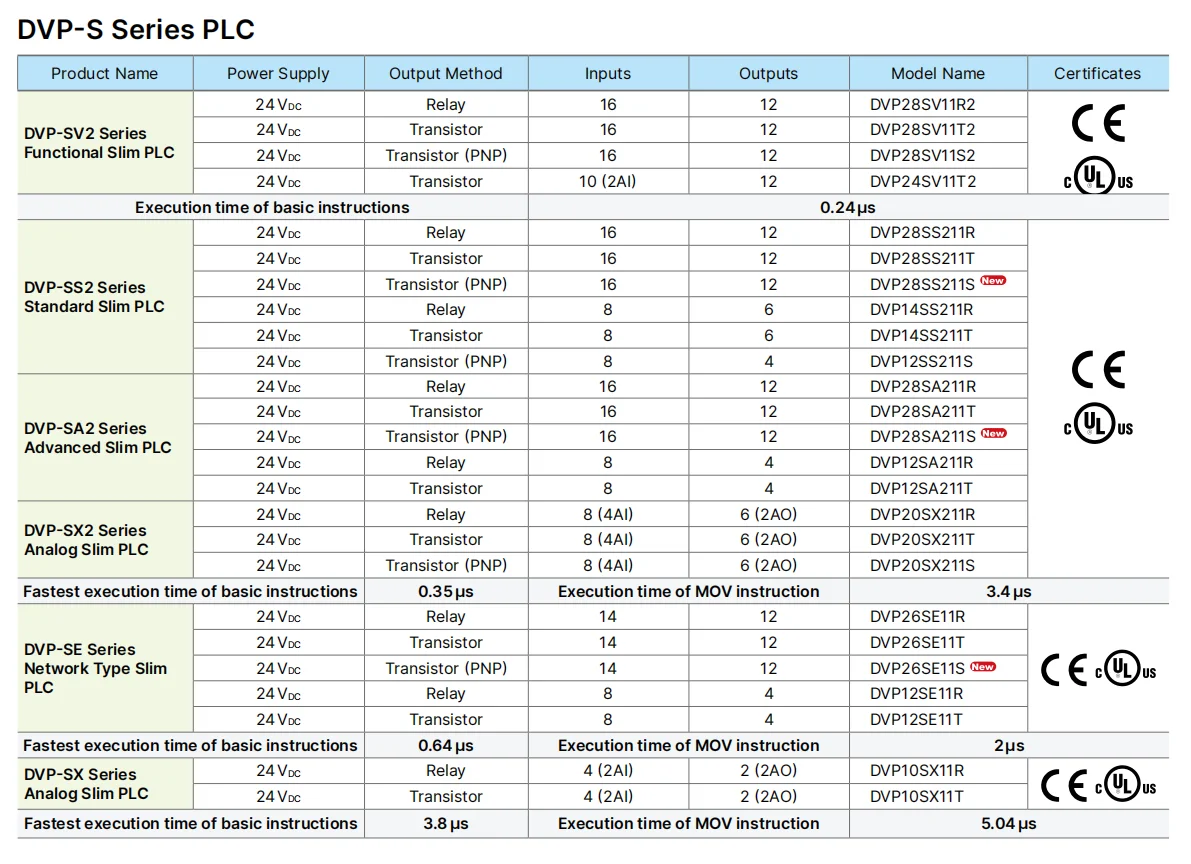Click the cULus mark on the DVP-SX row
The image size is (1191, 864).
(x=1125, y=783)
